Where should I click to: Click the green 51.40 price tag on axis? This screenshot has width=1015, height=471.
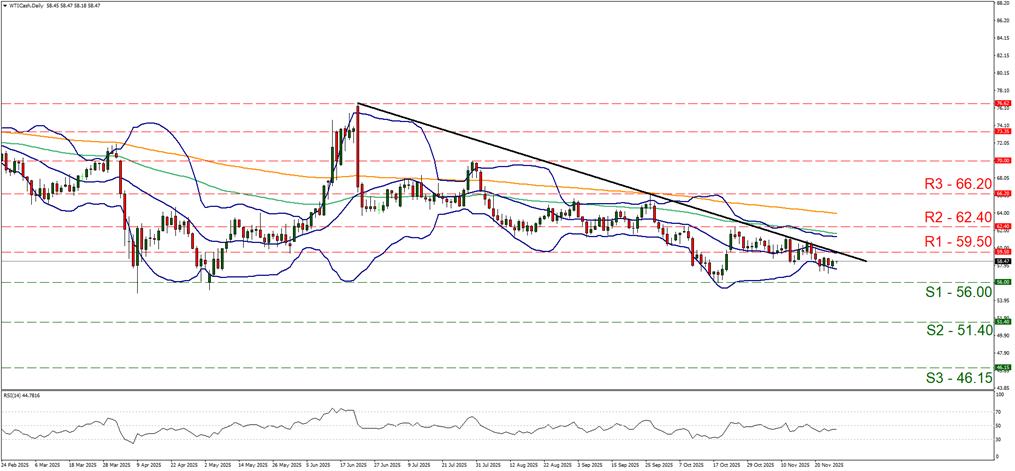1003,322
